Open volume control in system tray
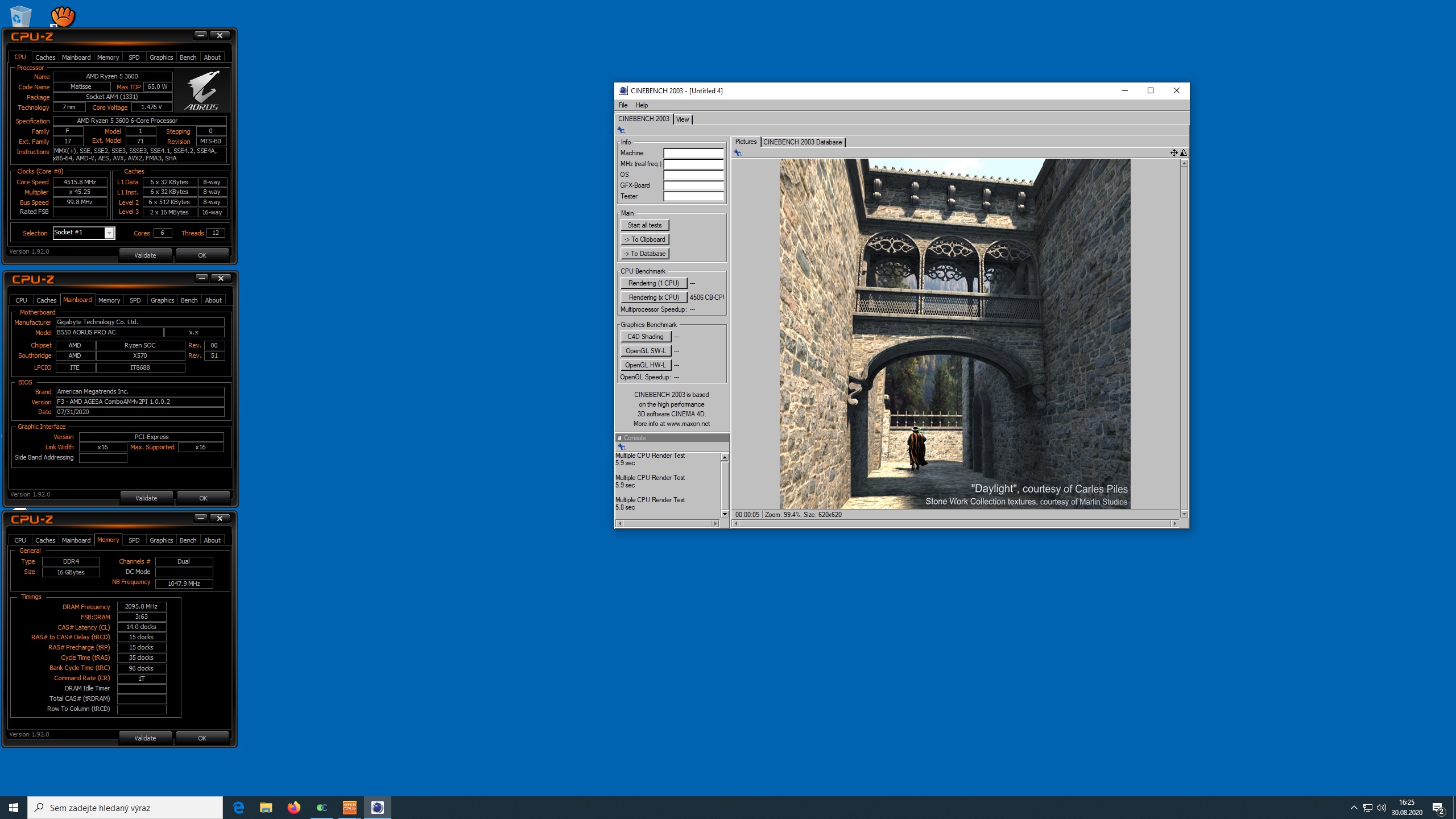Image resolution: width=1456 pixels, height=819 pixels. click(x=1381, y=808)
